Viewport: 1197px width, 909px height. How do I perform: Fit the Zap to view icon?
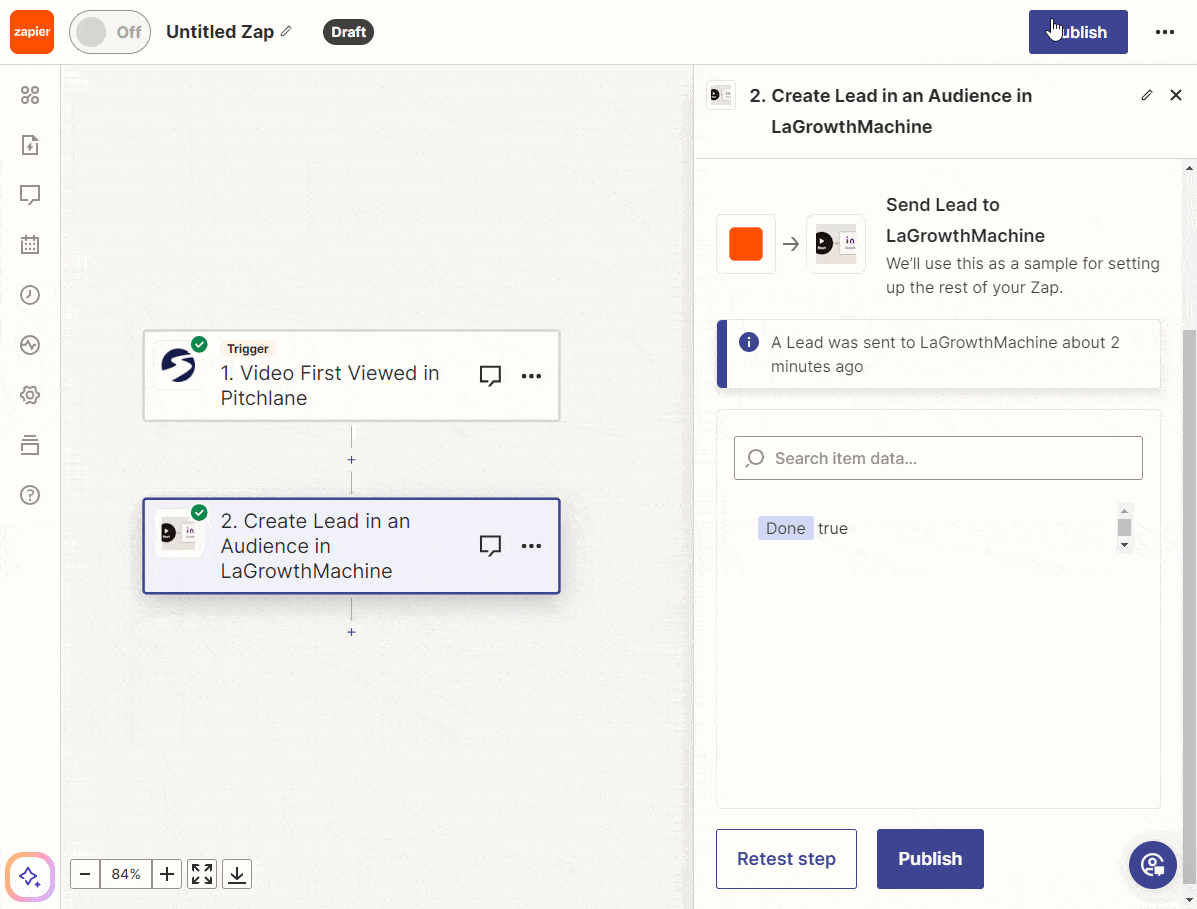(x=202, y=874)
